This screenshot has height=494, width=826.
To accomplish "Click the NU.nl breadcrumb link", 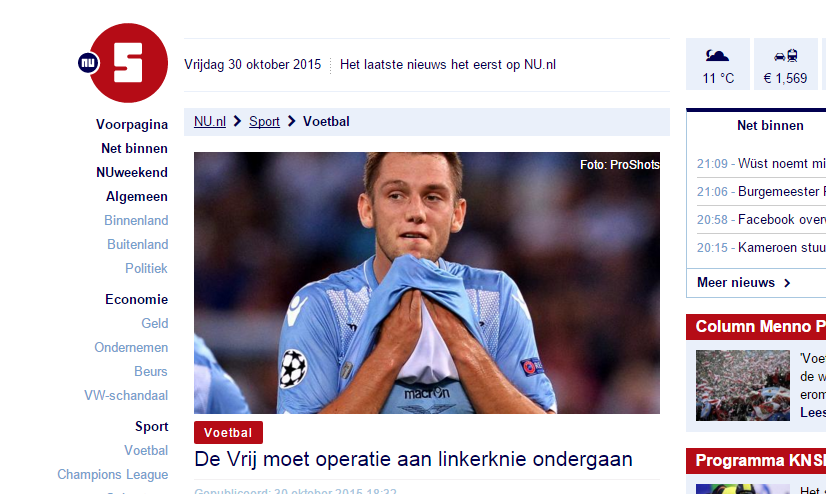I will point(210,122).
